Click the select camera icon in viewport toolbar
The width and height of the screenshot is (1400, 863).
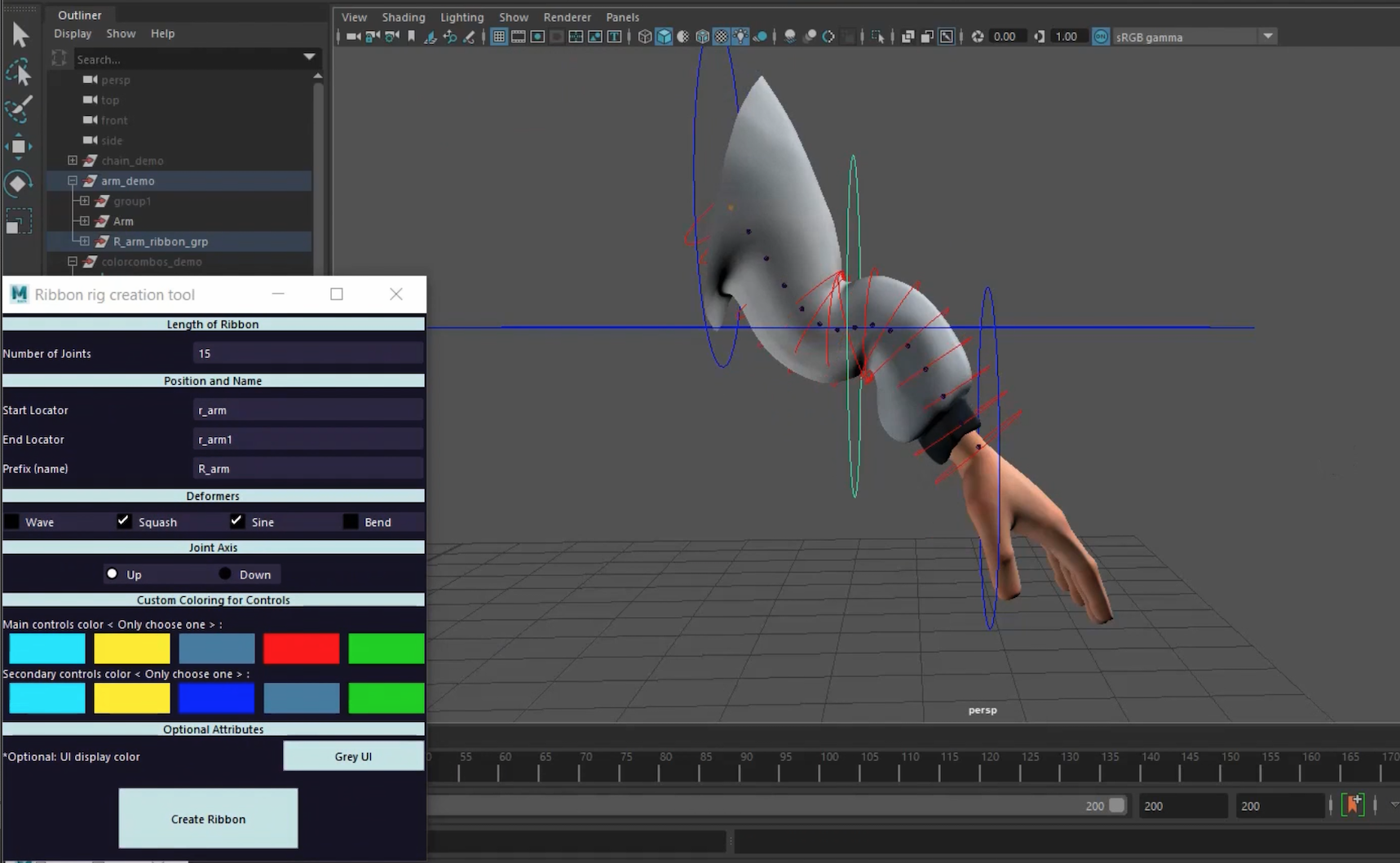(353, 37)
